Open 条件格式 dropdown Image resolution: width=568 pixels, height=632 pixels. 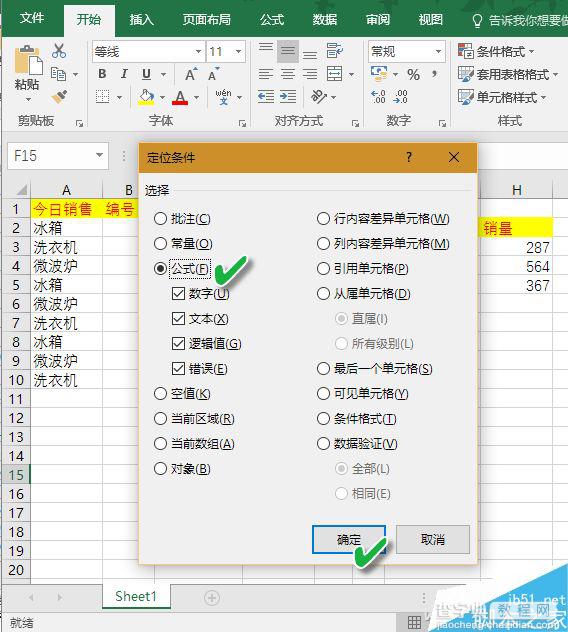(496, 52)
